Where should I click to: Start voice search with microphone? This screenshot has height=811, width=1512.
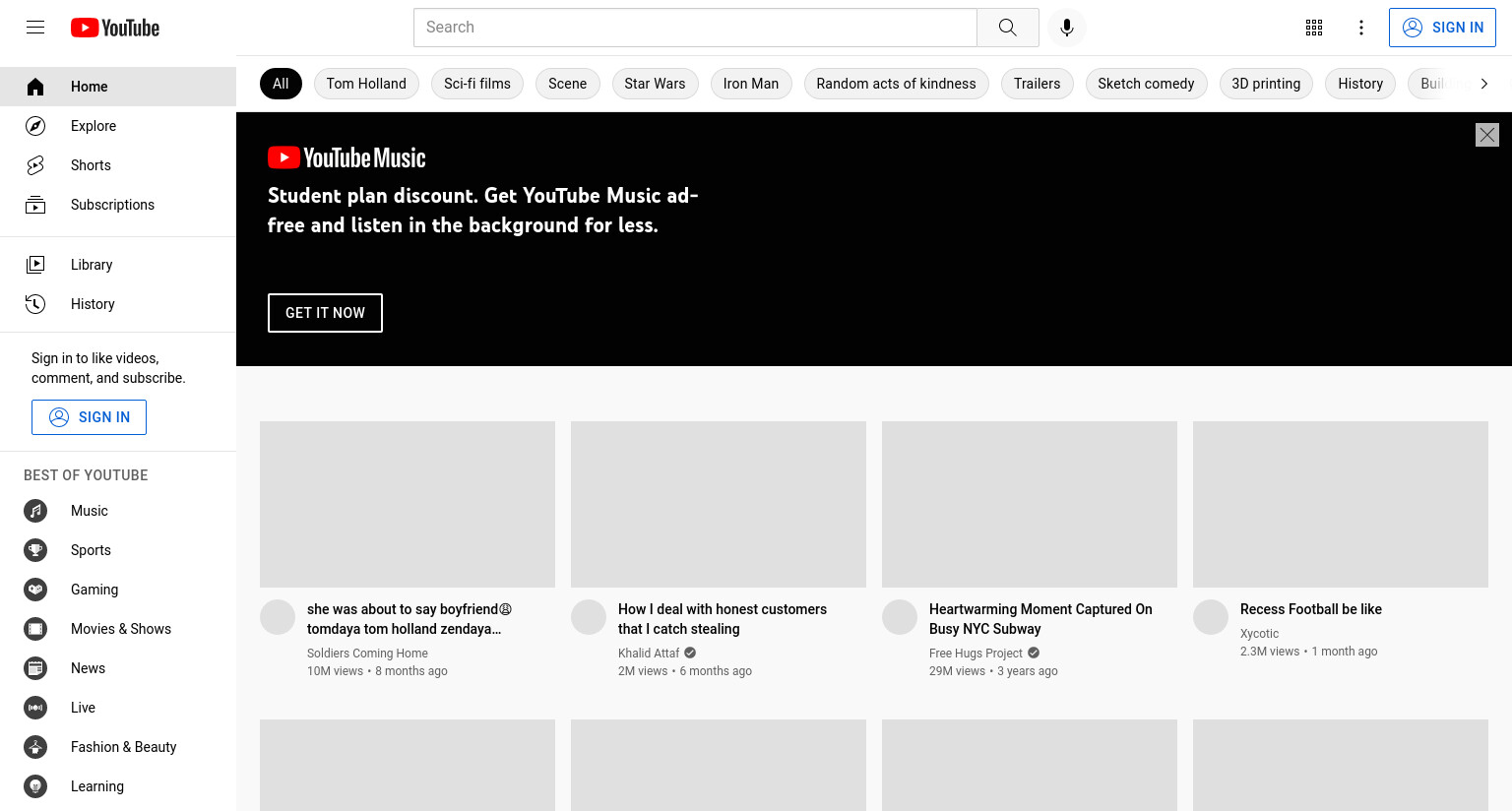1067,28
